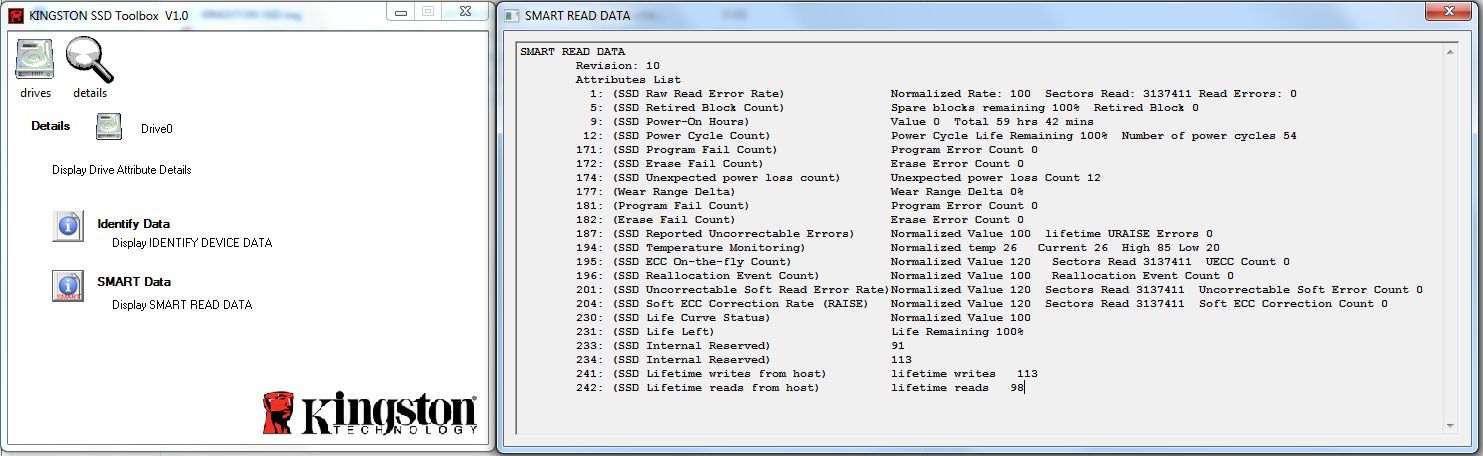Click the drives label
Screen dimensions: 1483x456
(35, 93)
